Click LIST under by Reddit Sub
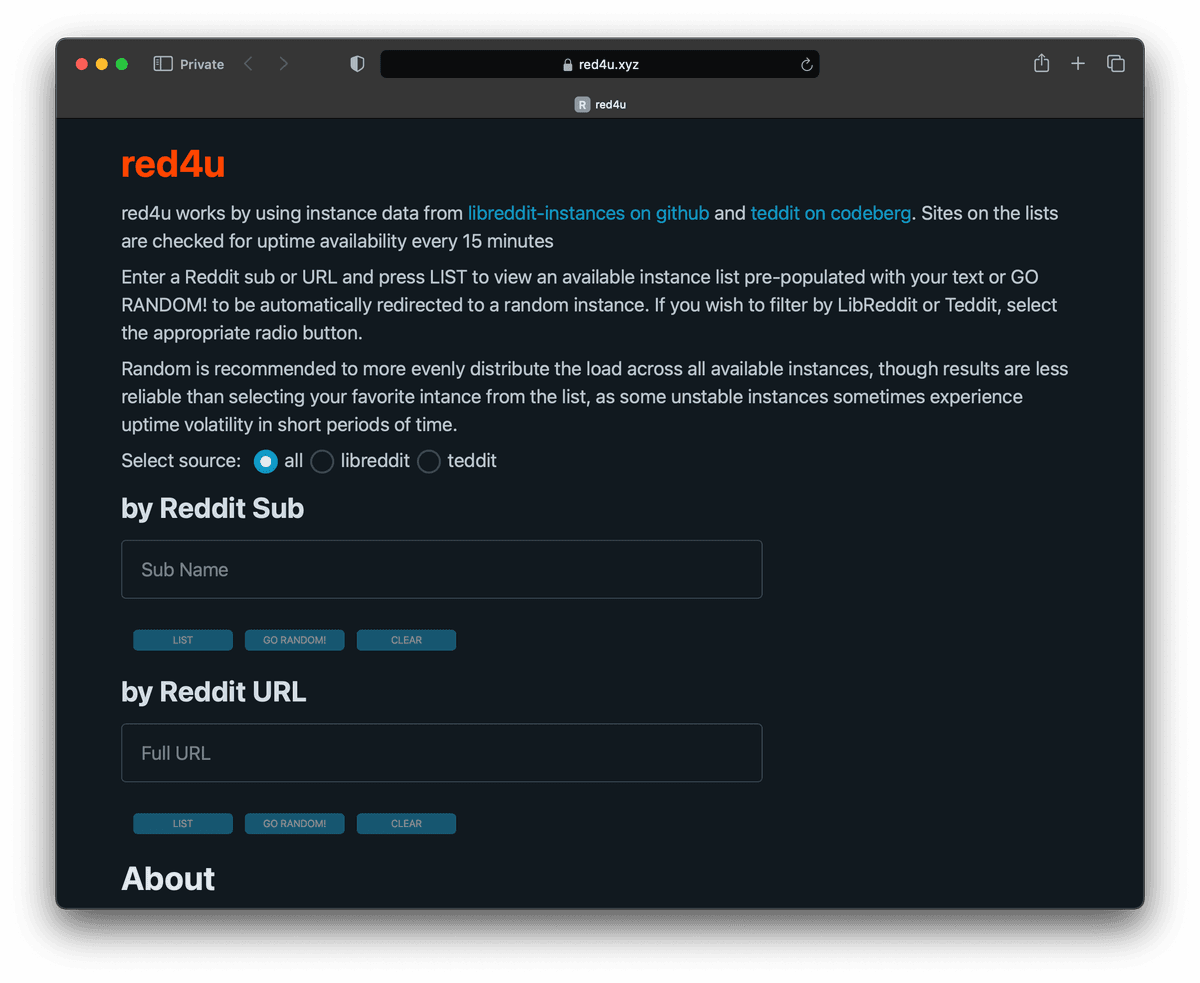The height and width of the screenshot is (983, 1200). (x=183, y=640)
